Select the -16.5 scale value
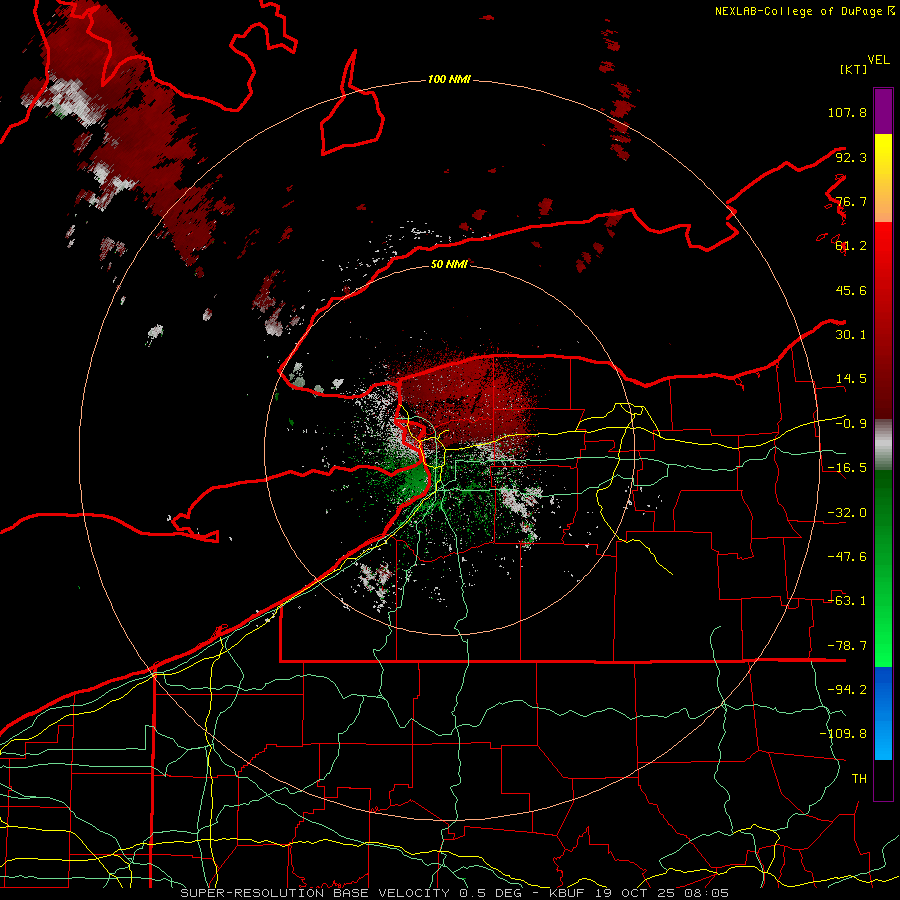 [x=847, y=468]
